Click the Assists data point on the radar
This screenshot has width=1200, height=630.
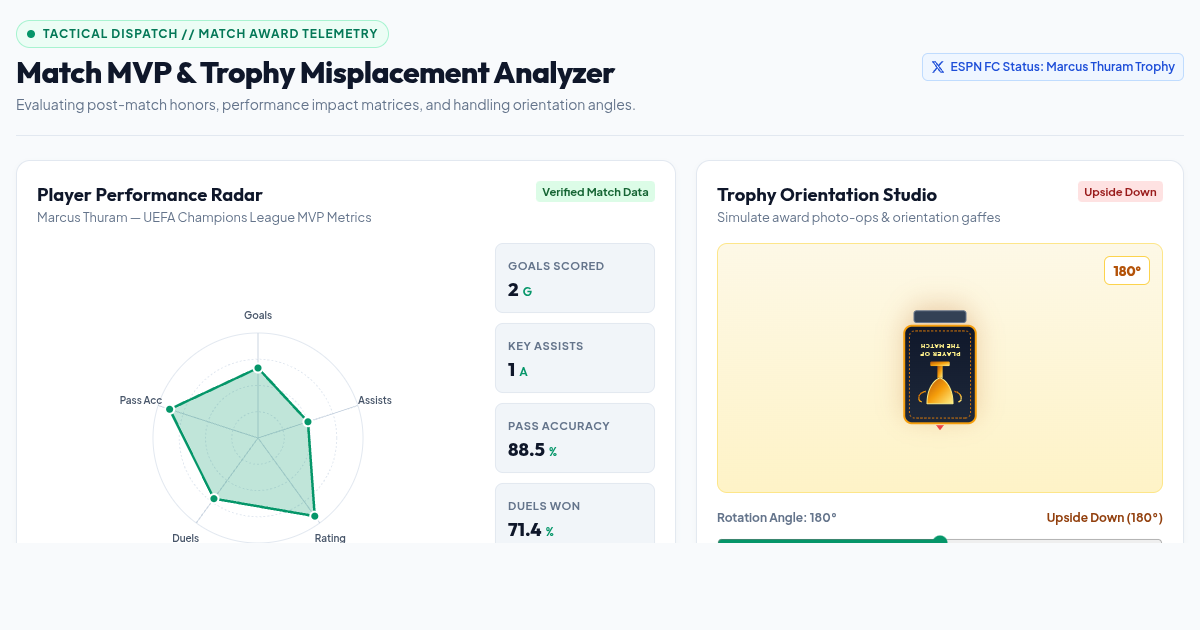tap(308, 422)
